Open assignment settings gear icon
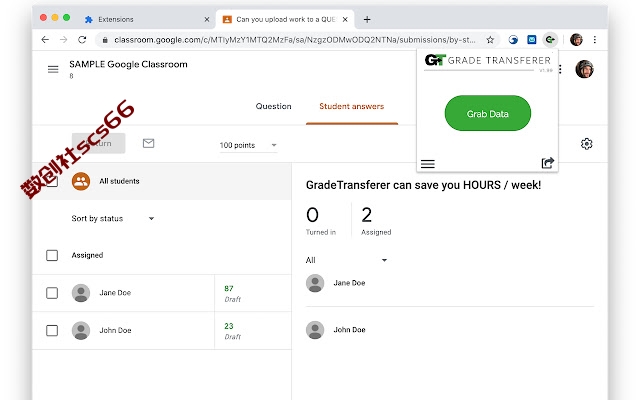This screenshot has width=640, height=400. 587,144
